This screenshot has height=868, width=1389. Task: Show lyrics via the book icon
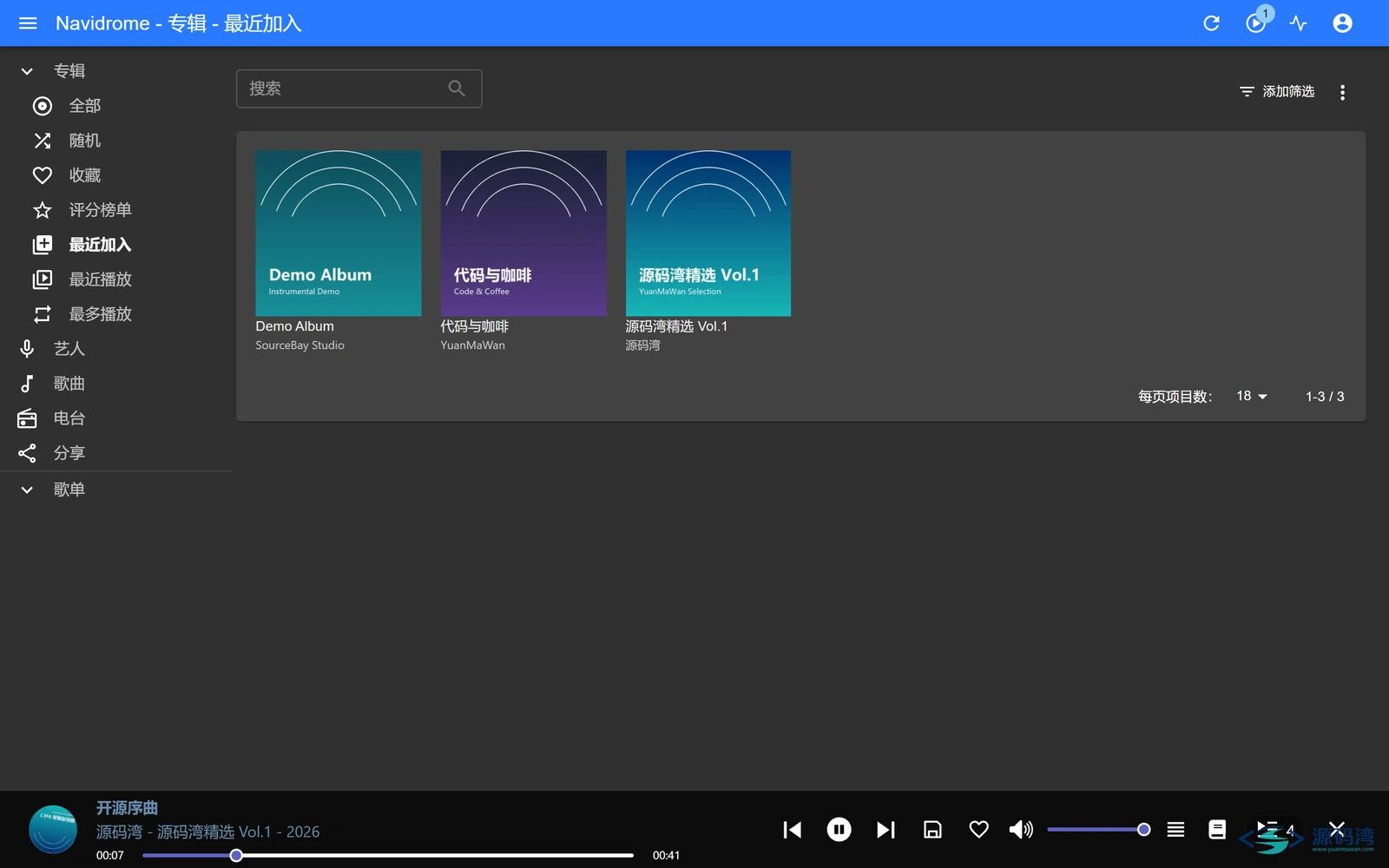1217,830
